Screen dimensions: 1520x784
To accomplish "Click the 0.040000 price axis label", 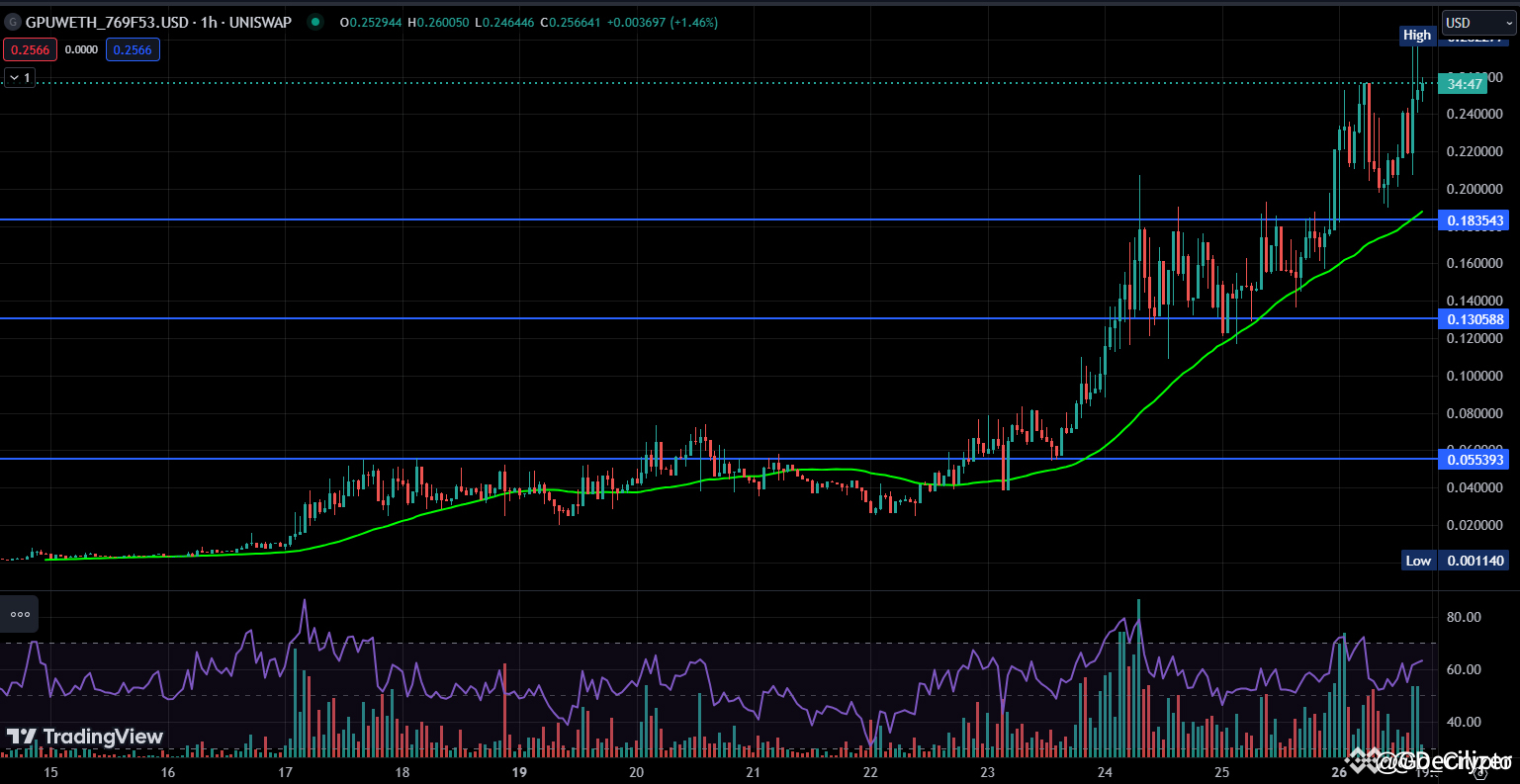I will click(1475, 487).
